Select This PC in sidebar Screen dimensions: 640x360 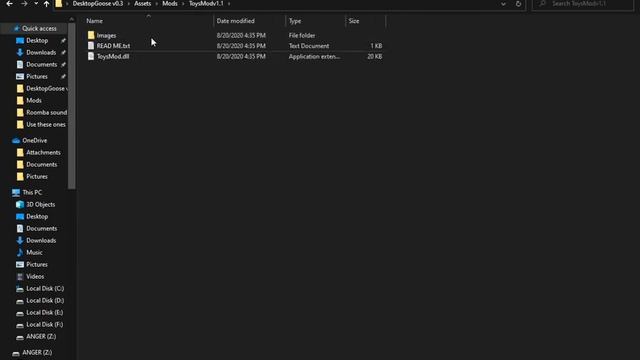pos(32,192)
